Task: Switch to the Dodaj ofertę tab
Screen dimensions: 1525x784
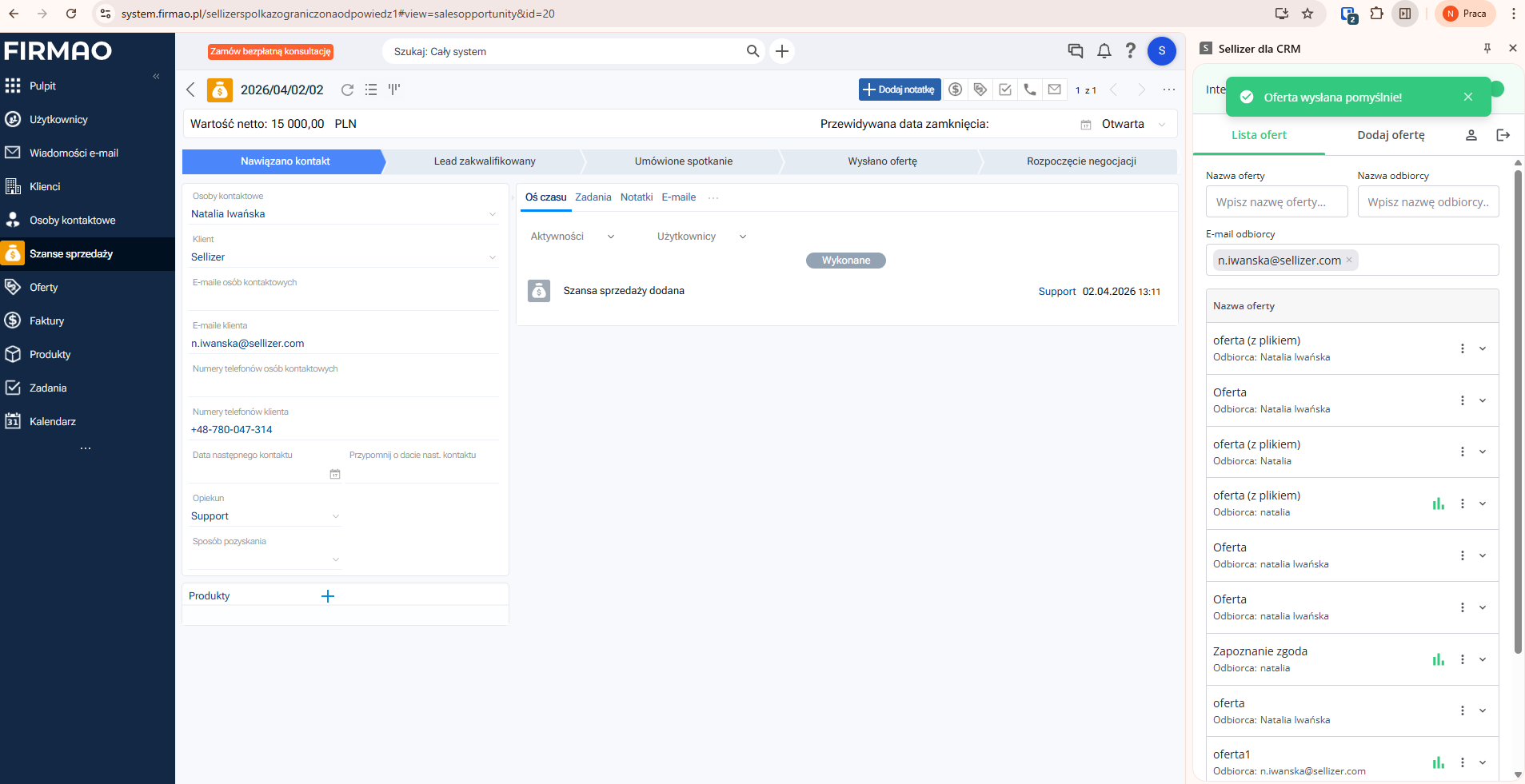Action: click(x=1391, y=135)
